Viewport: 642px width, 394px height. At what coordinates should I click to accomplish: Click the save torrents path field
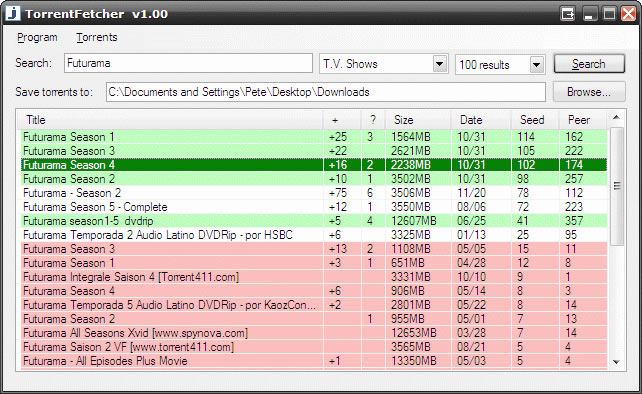click(326, 92)
